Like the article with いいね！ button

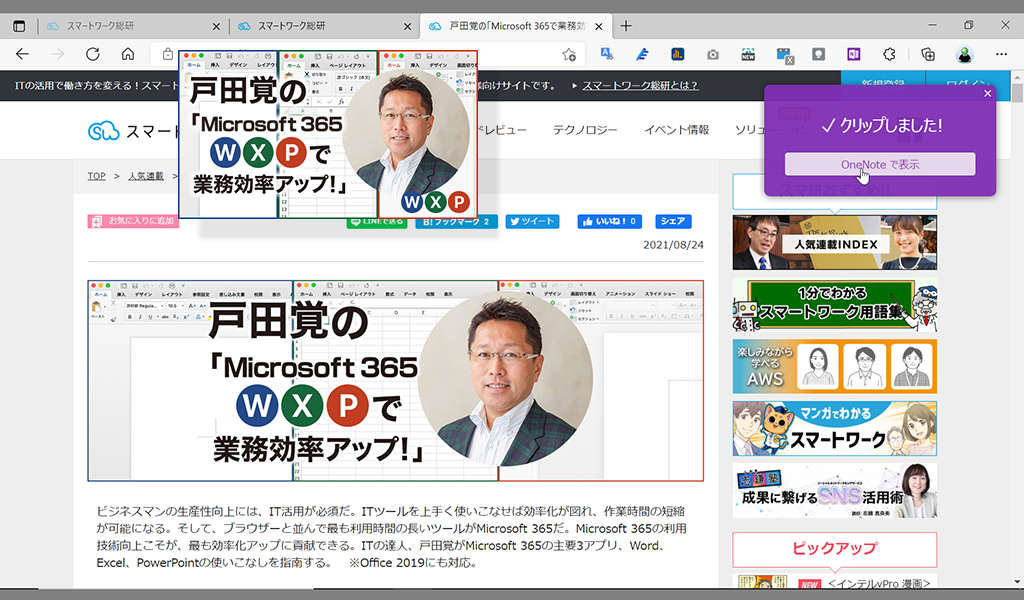pyautogui.click(x=609, y=222)
